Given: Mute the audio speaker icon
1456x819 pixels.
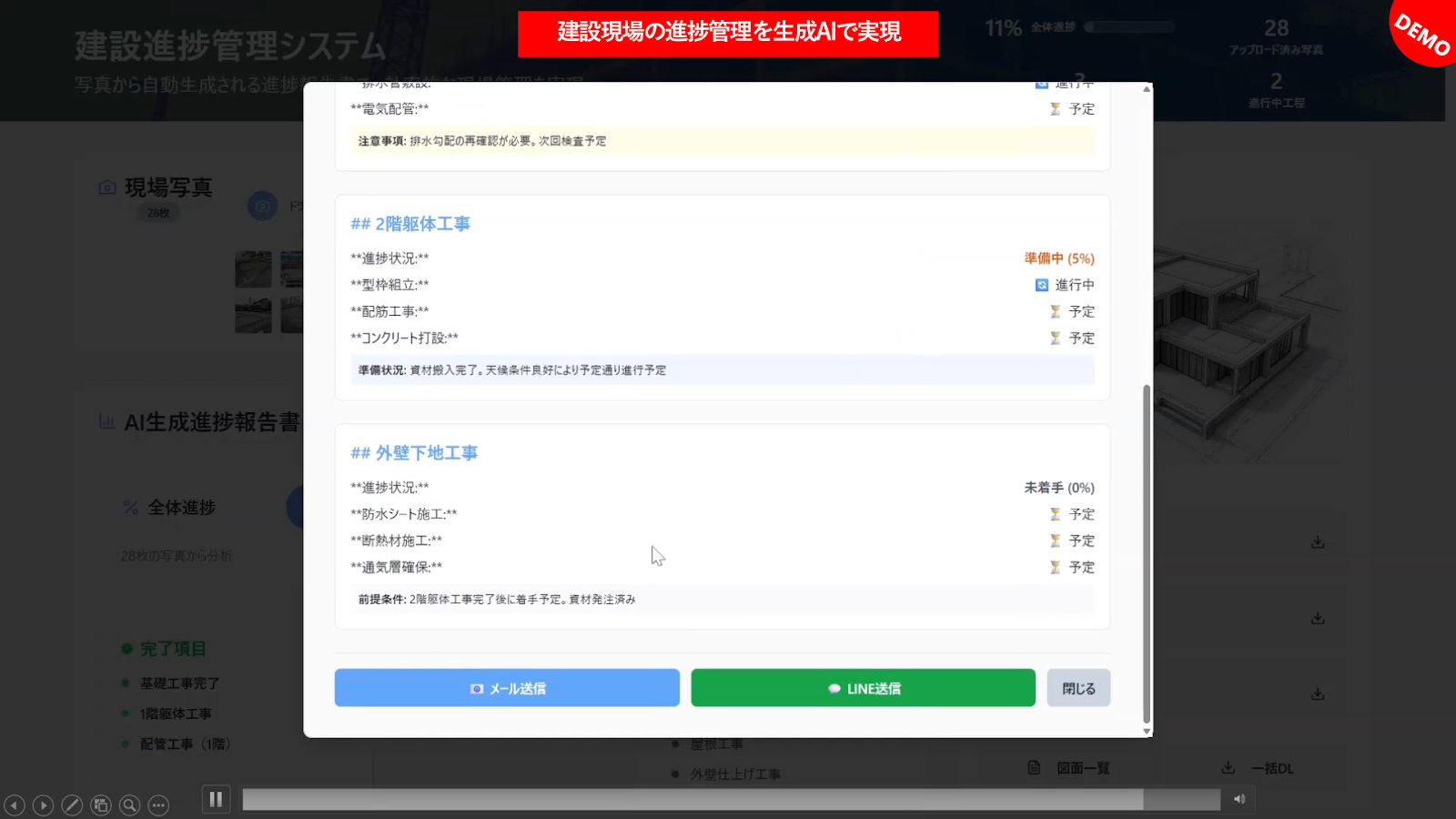Looking at the screenshot, I should (1239, 800).
